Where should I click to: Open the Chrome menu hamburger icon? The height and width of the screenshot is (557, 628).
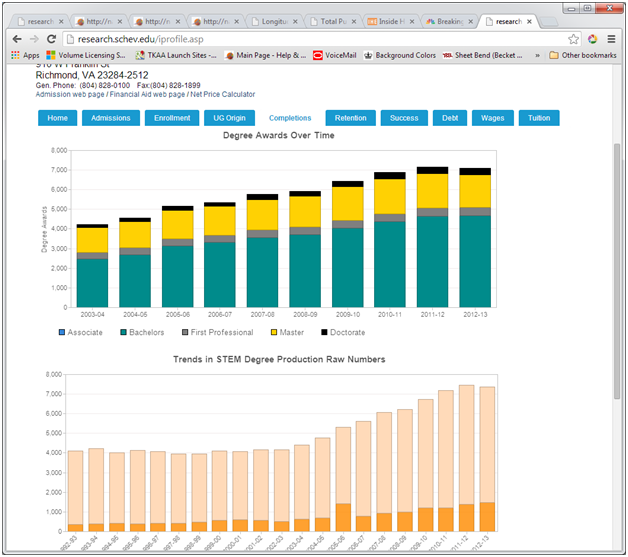(x=611, y=39)
